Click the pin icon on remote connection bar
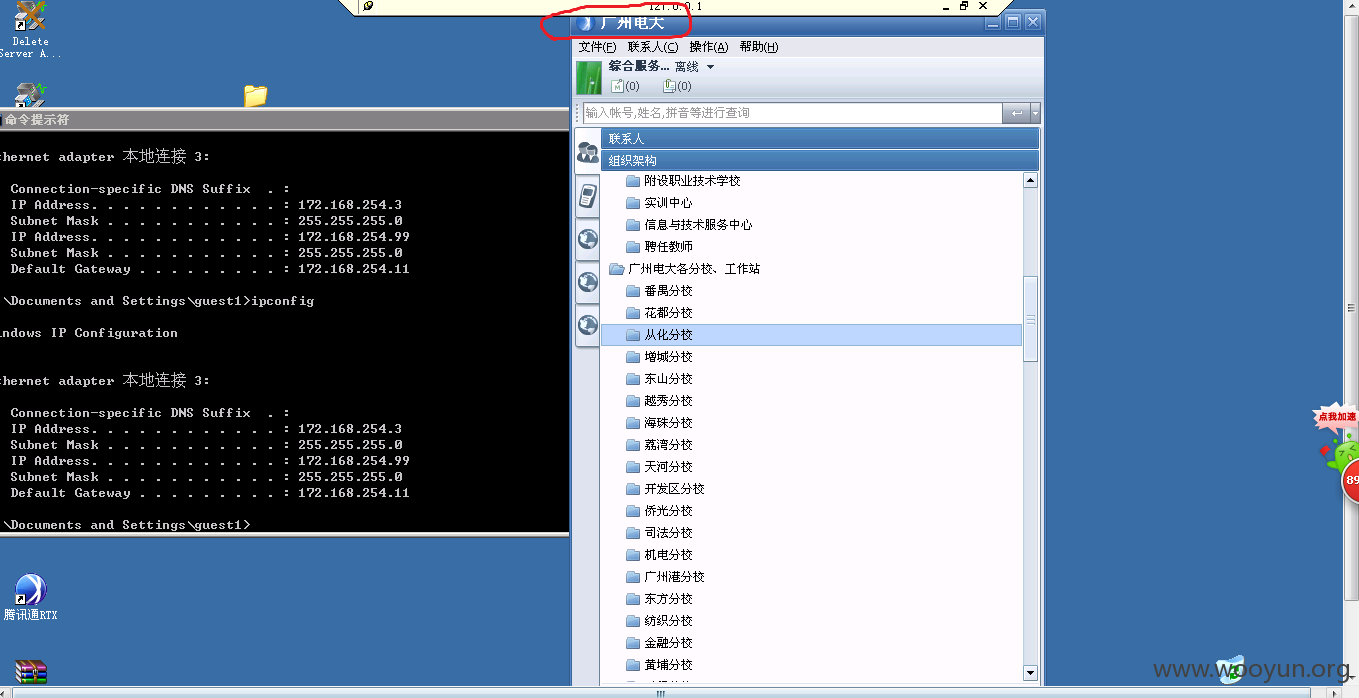The image size is (1359, 698). (x=368, y=6)
